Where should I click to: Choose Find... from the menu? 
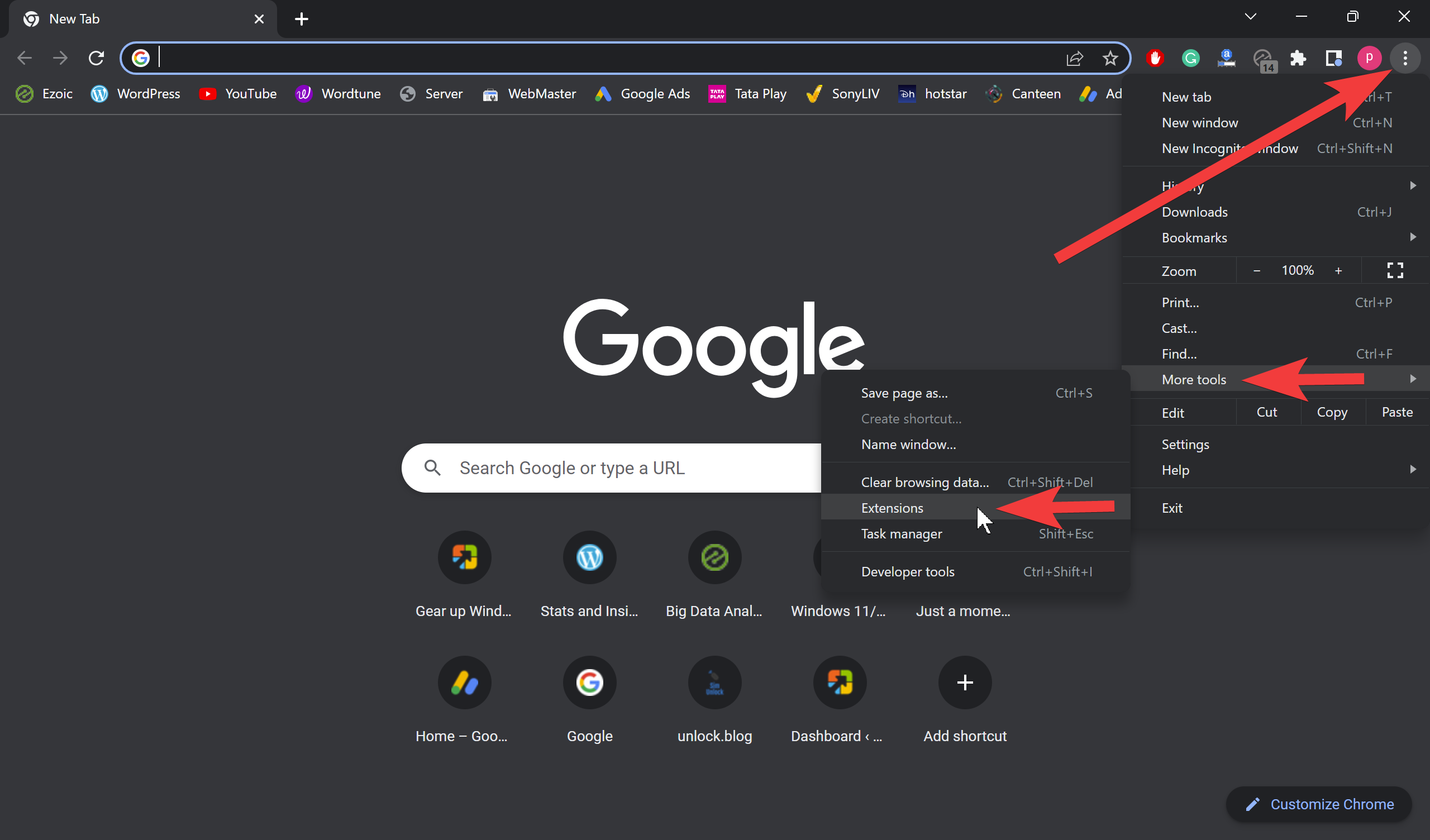(1276, 354)
